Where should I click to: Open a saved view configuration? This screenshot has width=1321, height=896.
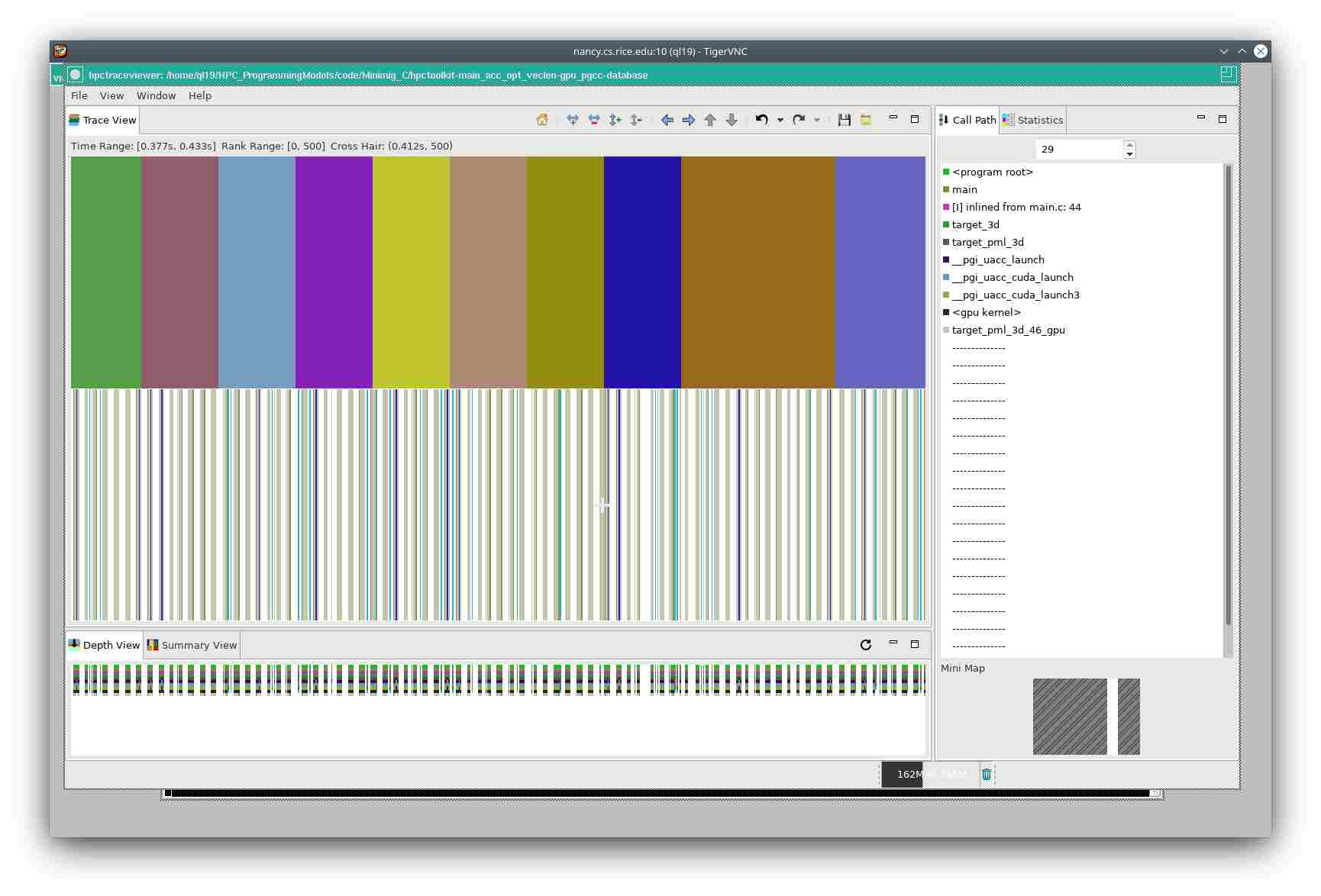point(866,120)
